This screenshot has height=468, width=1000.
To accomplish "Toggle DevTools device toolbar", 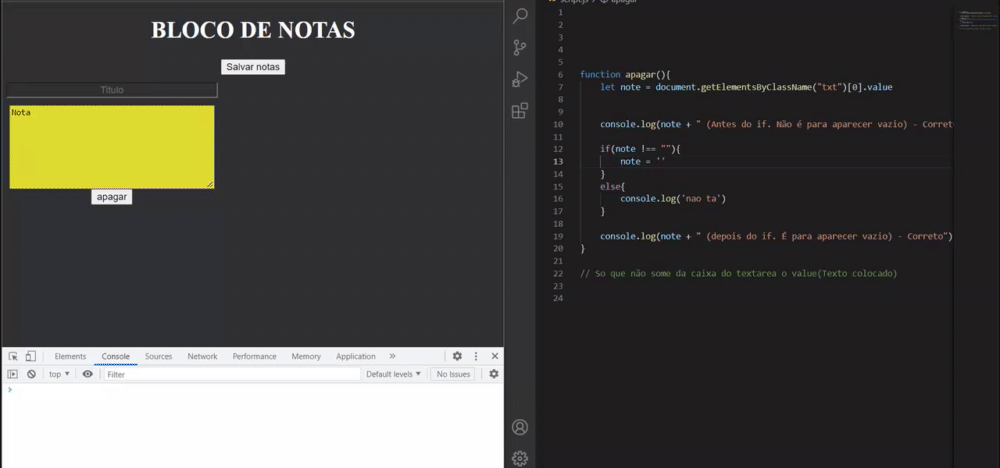I will [31, 356].
